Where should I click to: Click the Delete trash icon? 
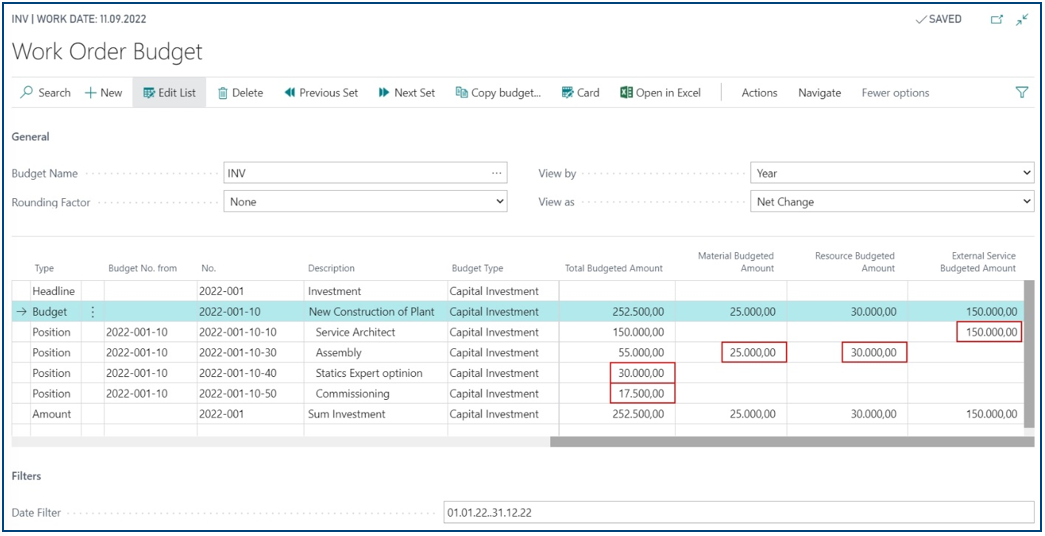coord(223,93)
